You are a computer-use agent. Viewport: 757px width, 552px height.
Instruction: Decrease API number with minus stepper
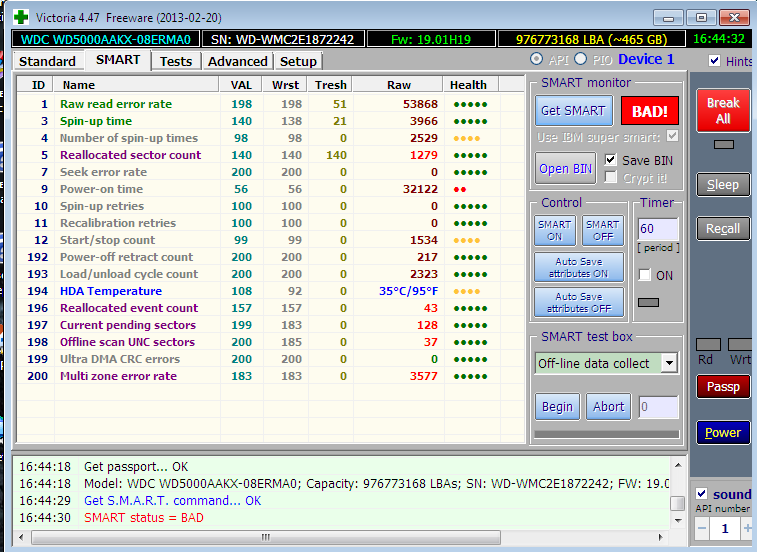tap(702, 528)
